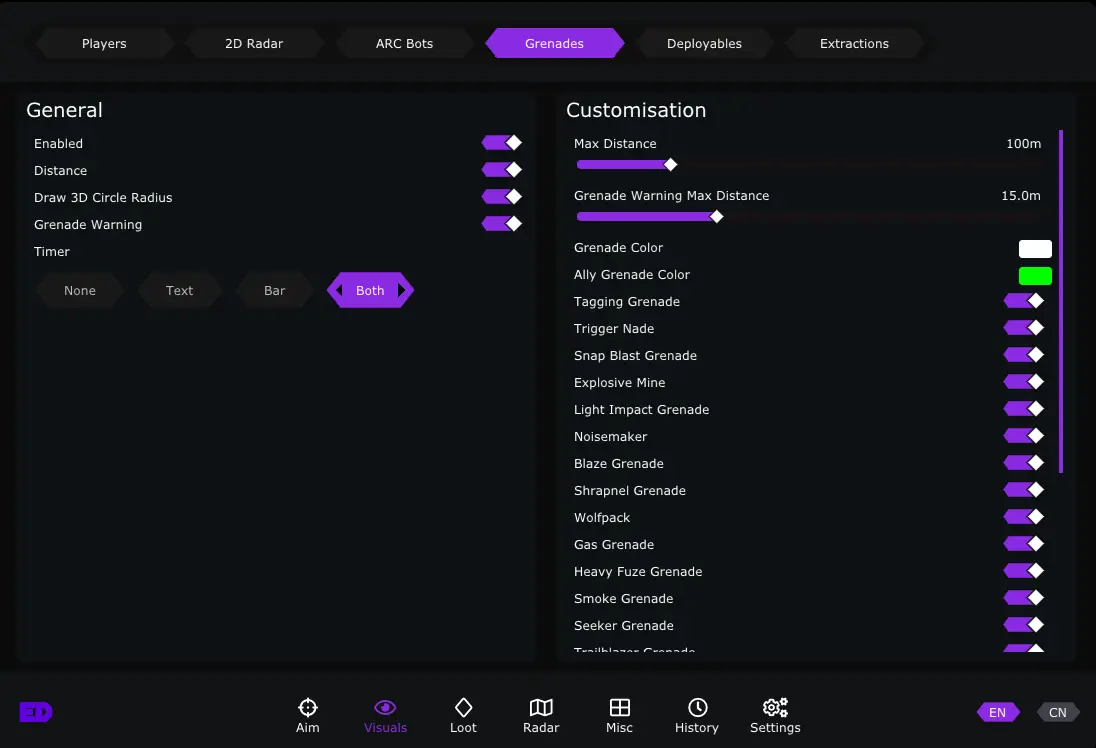1096x748 pixels.
Task: Click the Customisation panel scrollbar
Action: (x=1061, y=300)
